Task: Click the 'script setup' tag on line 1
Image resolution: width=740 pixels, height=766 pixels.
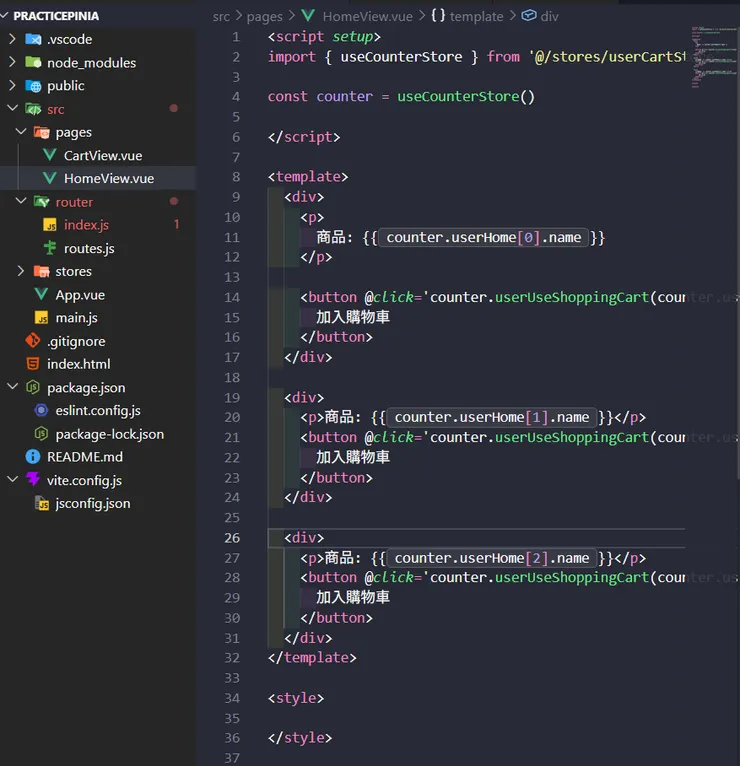Action: click(324, 37)
